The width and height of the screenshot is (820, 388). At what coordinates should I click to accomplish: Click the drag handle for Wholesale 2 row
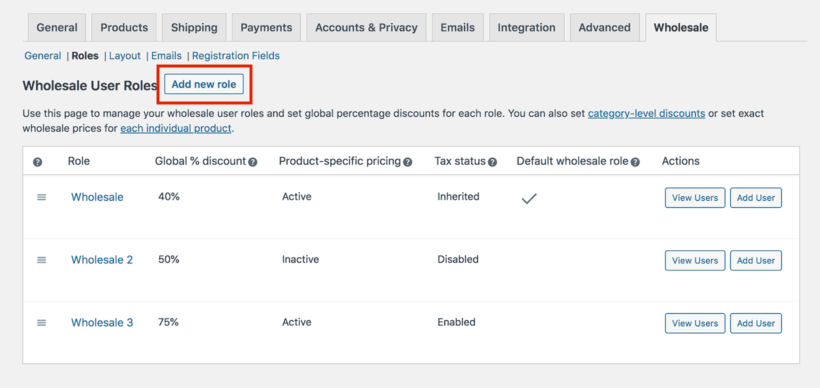[x=41, y=260]
